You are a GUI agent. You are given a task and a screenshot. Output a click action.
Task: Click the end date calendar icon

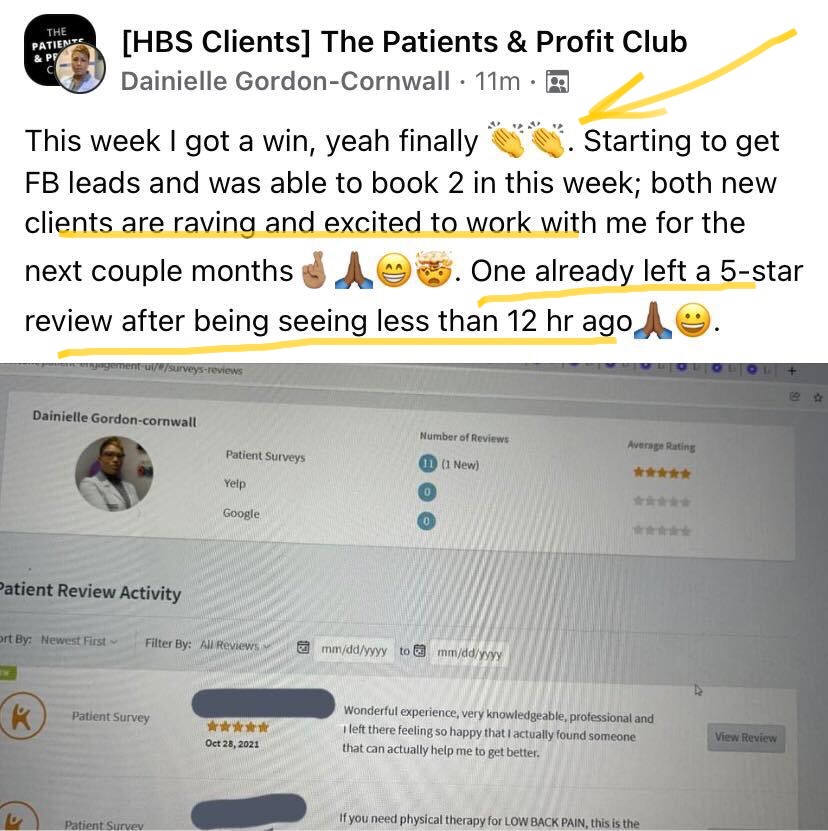click(419, 650)
